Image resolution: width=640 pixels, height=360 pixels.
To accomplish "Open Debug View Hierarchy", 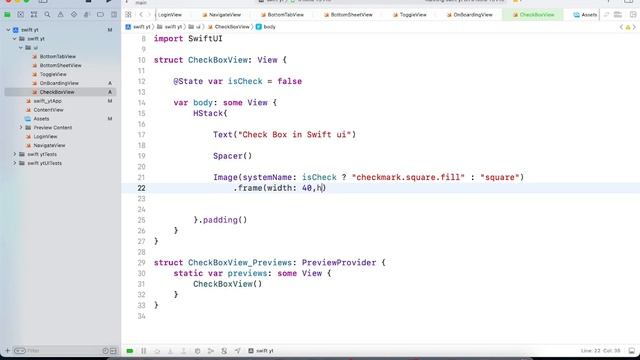I will coord(197,351).
